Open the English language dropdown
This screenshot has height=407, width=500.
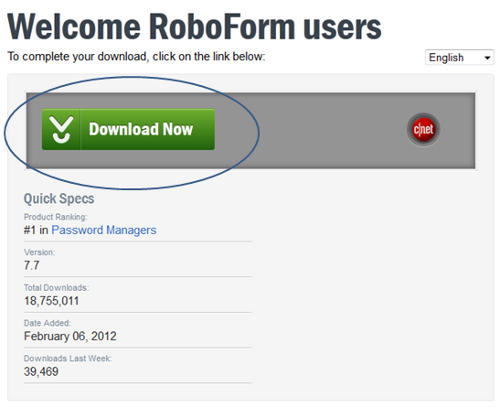tap(459, 58)
